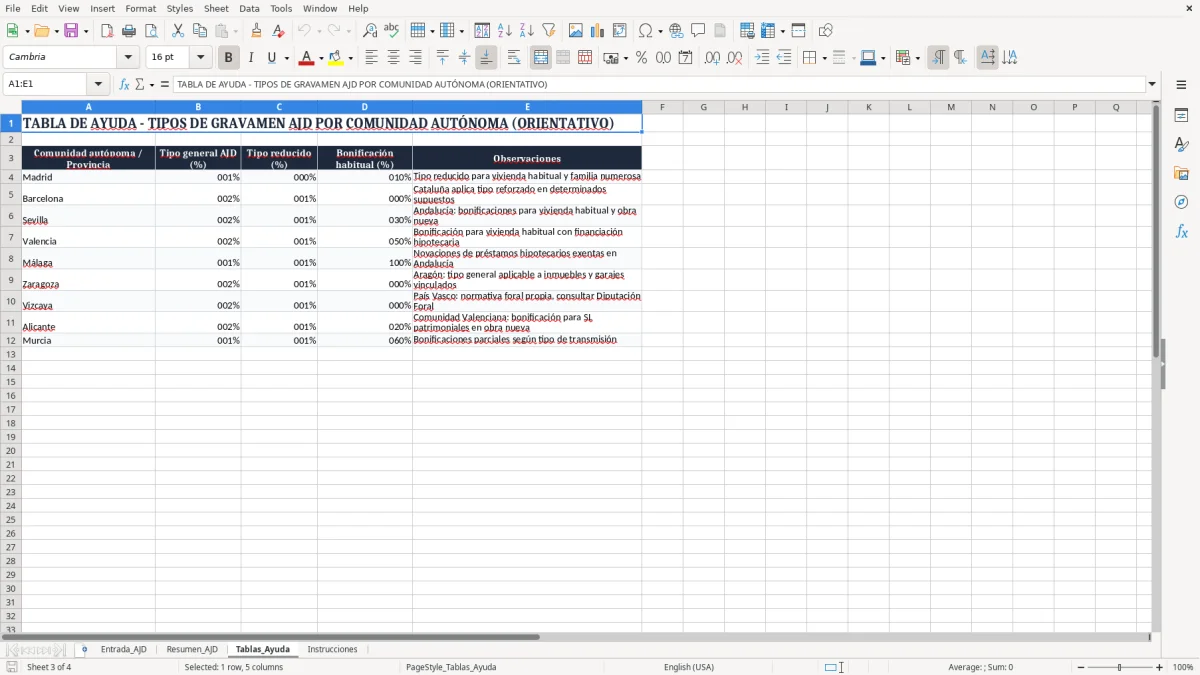Toggle Italic formatting

250,58
